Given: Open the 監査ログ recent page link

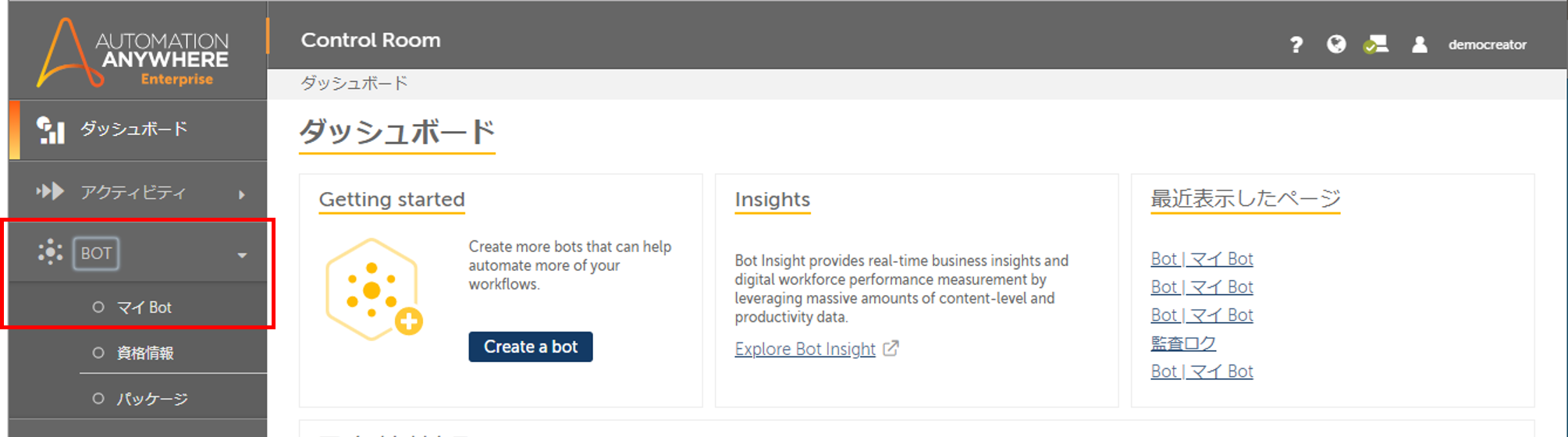Looking at the screenshot, I should tap(1183, 343).
